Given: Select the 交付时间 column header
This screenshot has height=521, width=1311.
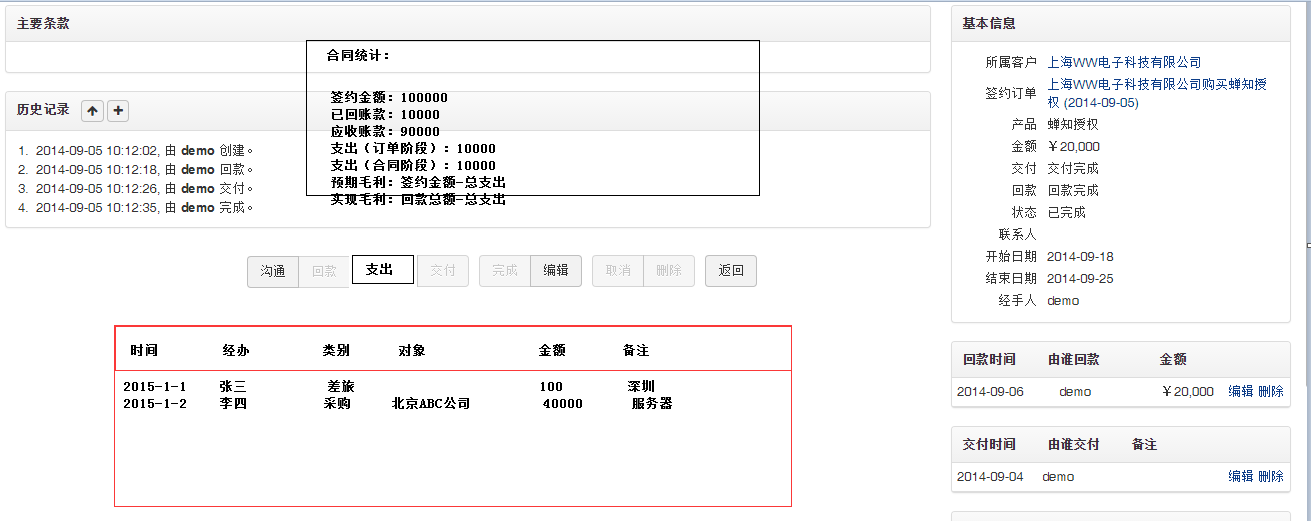Looking at the screenshot, I should point(989,444).
